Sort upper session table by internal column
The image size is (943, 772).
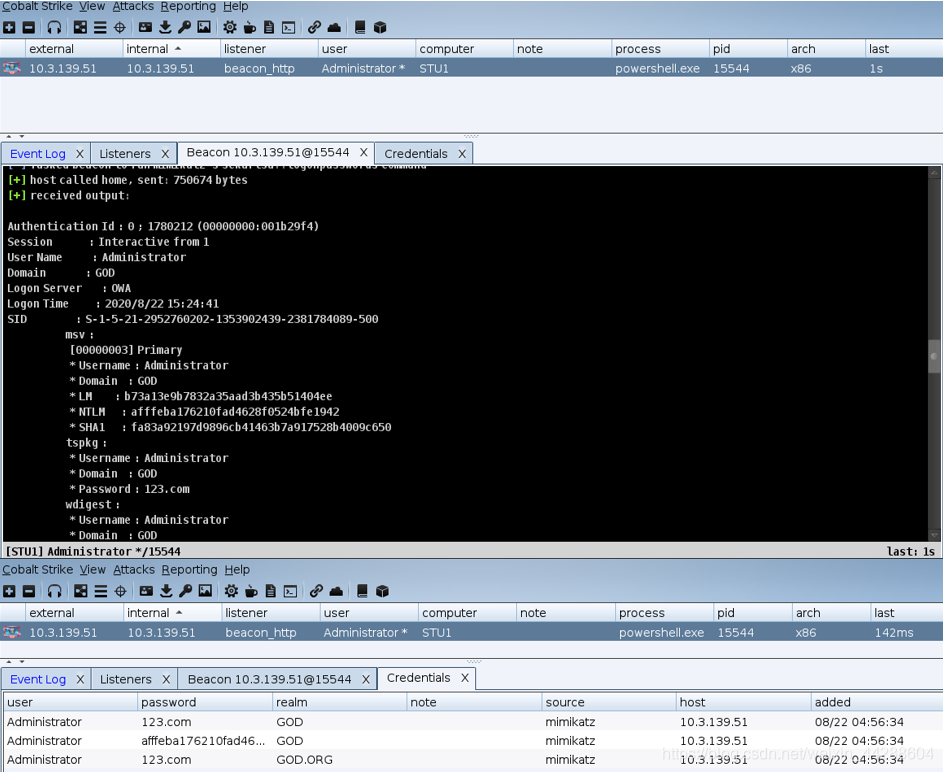[171, 49]
